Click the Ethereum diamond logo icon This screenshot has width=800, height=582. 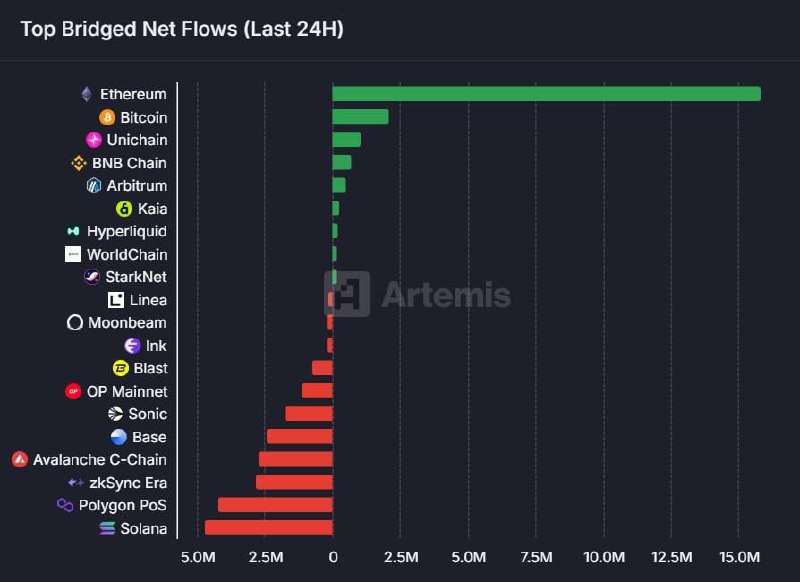87,94
